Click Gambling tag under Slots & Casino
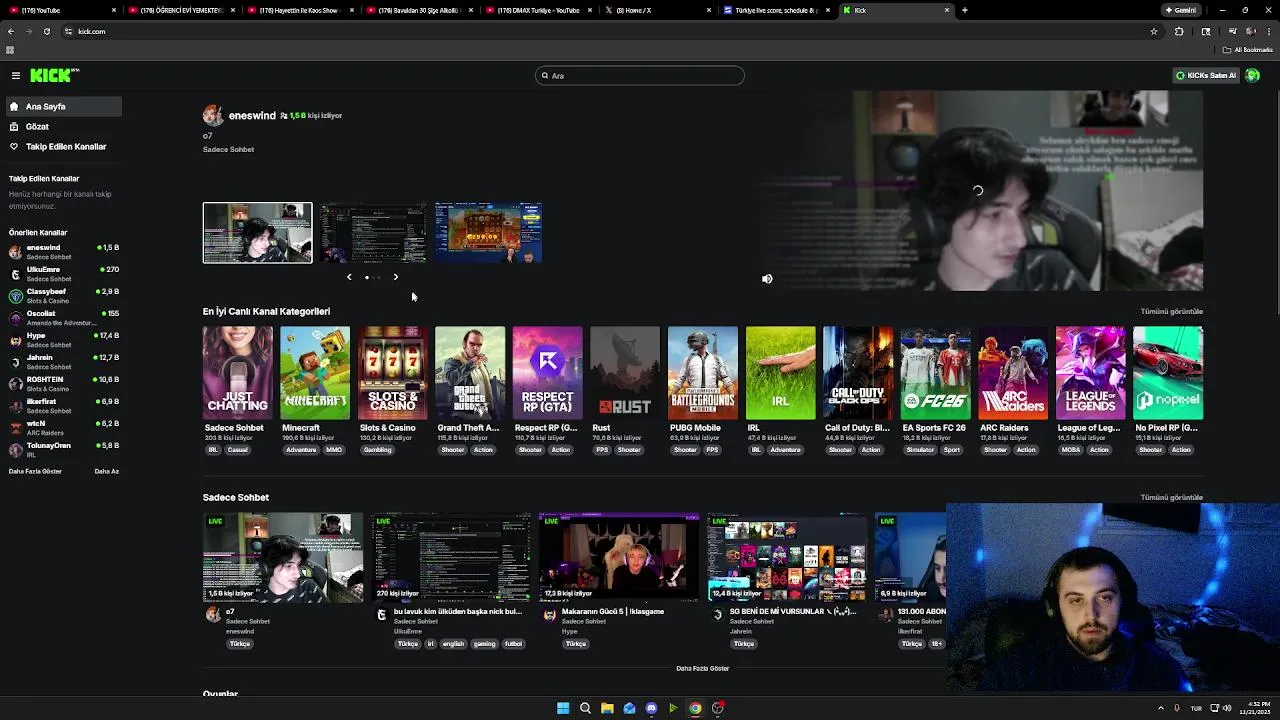 click(377, 450)
